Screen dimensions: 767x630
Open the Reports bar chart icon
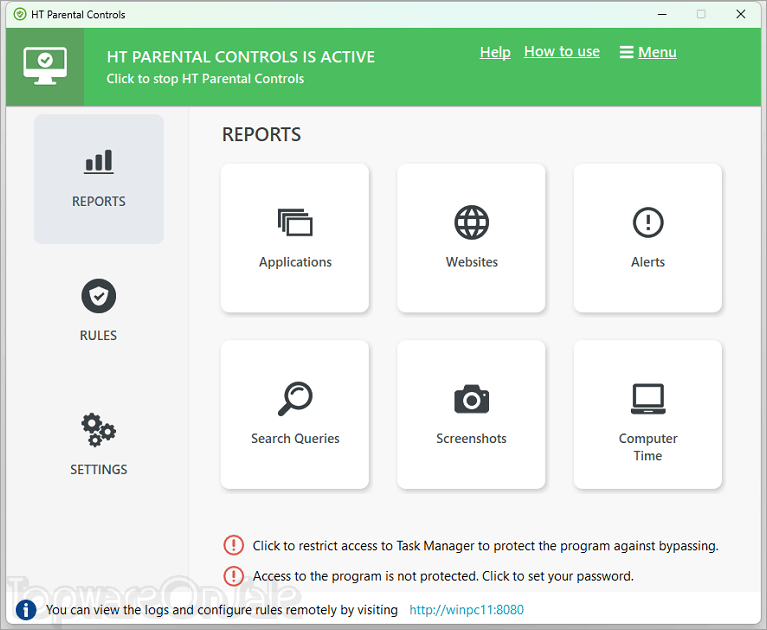[99, 162]
